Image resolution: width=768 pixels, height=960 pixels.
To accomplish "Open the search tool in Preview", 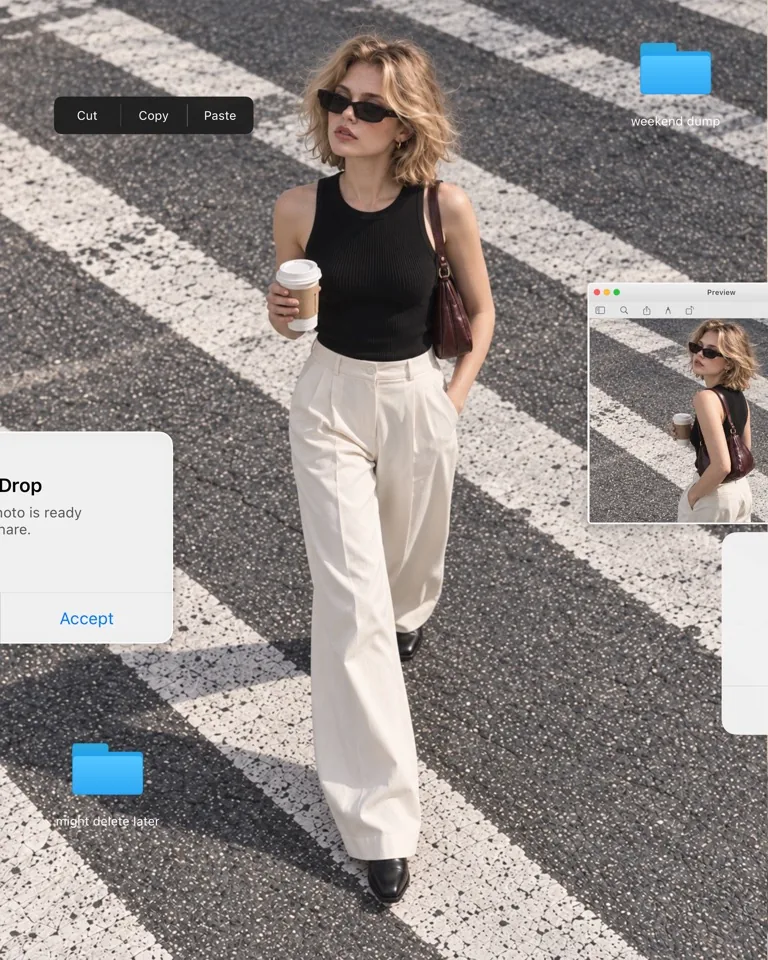I will (x=623, y=310).
